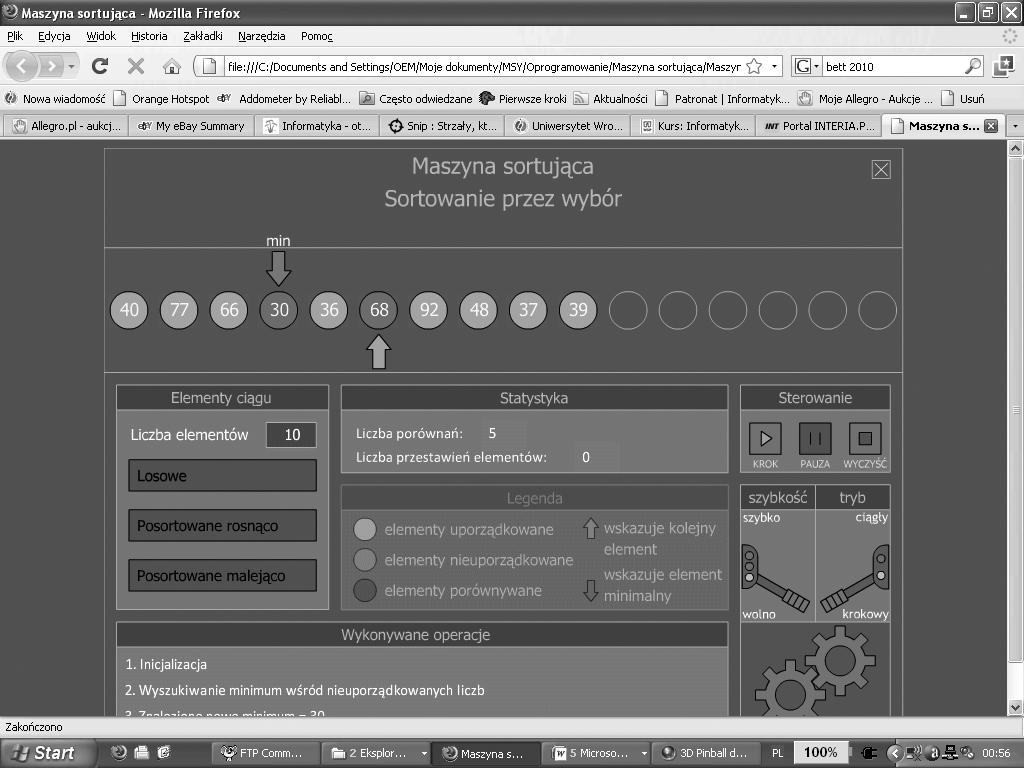The image size is (1024, 768).
Task: Click the address bar URL field
Action: click(x=483, y=66)
